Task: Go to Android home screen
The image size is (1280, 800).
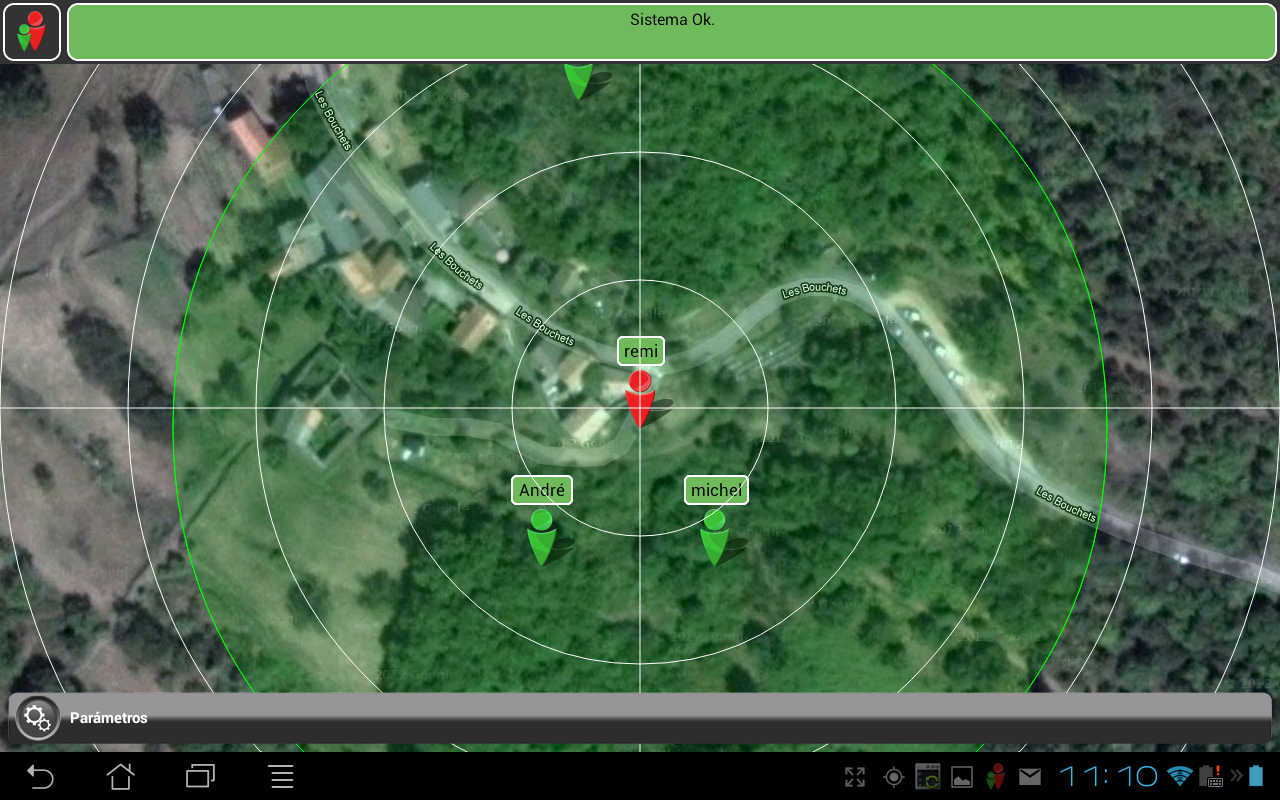Action: click(x=121, y=776)
